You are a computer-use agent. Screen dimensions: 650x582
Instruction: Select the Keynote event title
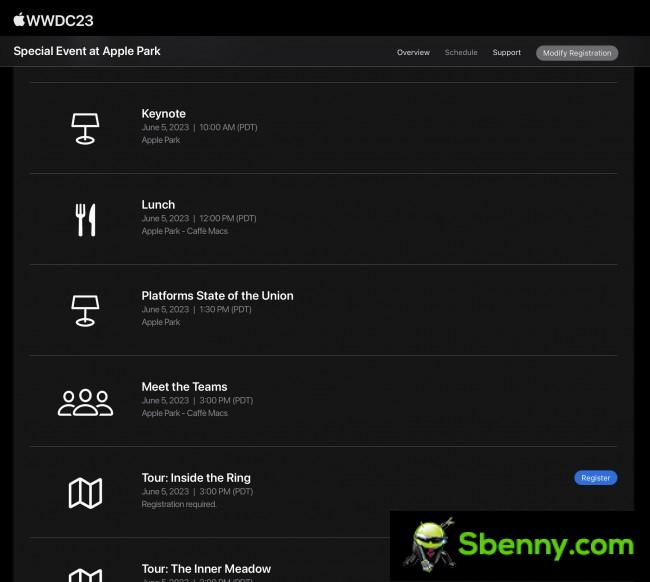pyautogui.click(x=163, y=114)
